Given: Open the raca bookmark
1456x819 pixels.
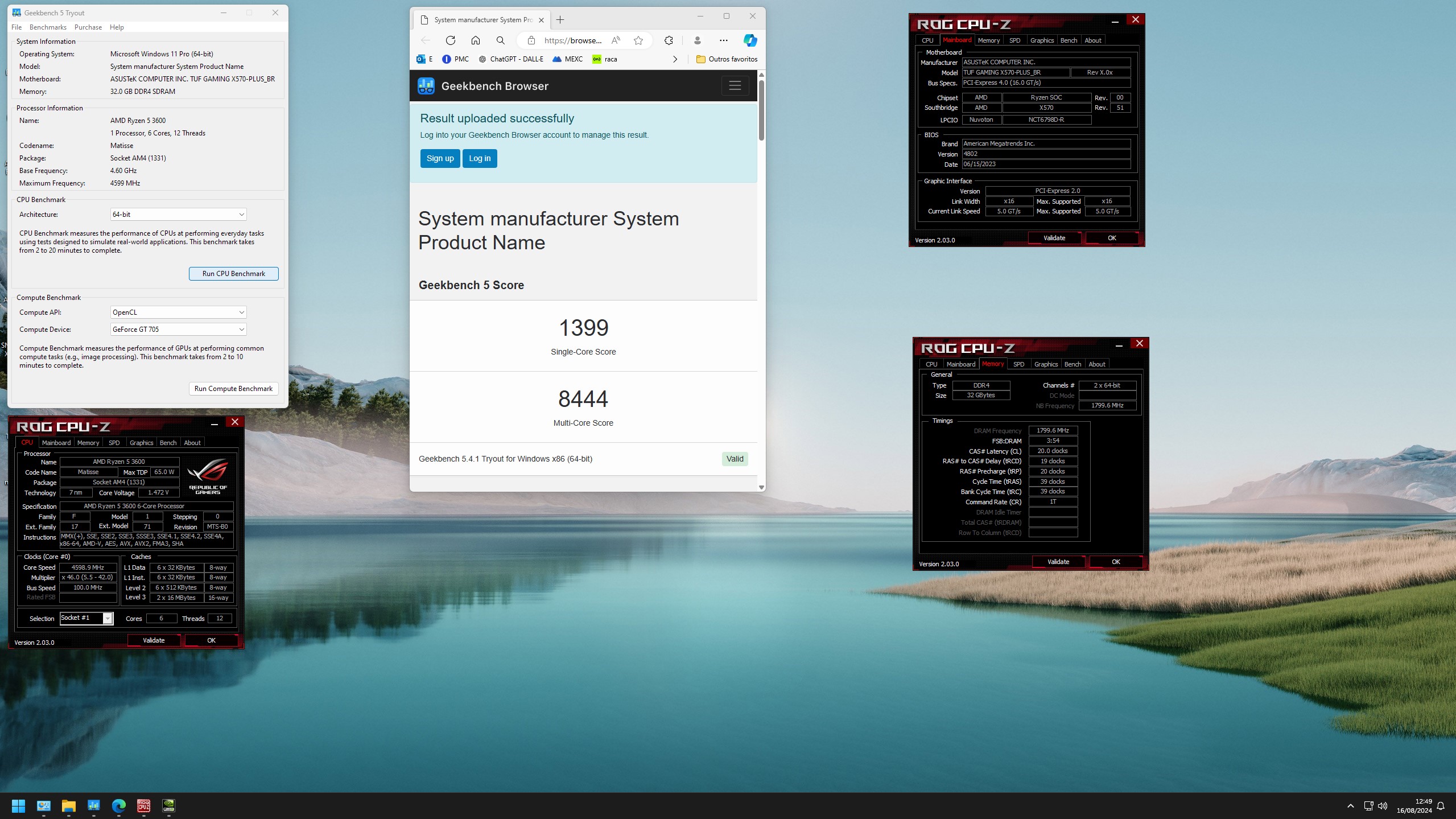Looking at the screenshot, I should click(x=605, y=59).
